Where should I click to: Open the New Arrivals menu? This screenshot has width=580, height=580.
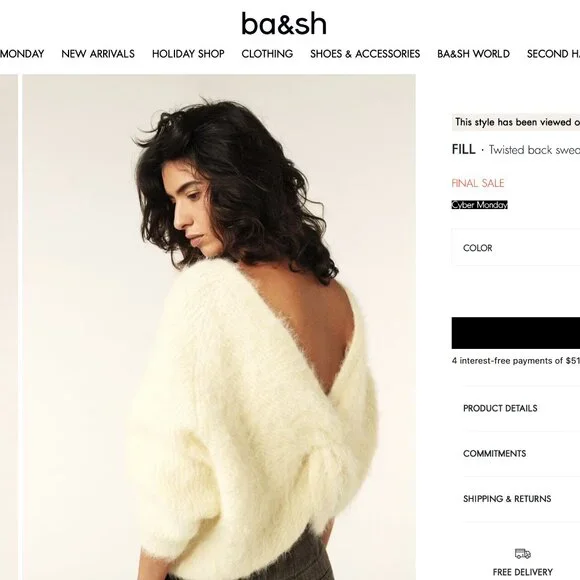coord(98,54)
